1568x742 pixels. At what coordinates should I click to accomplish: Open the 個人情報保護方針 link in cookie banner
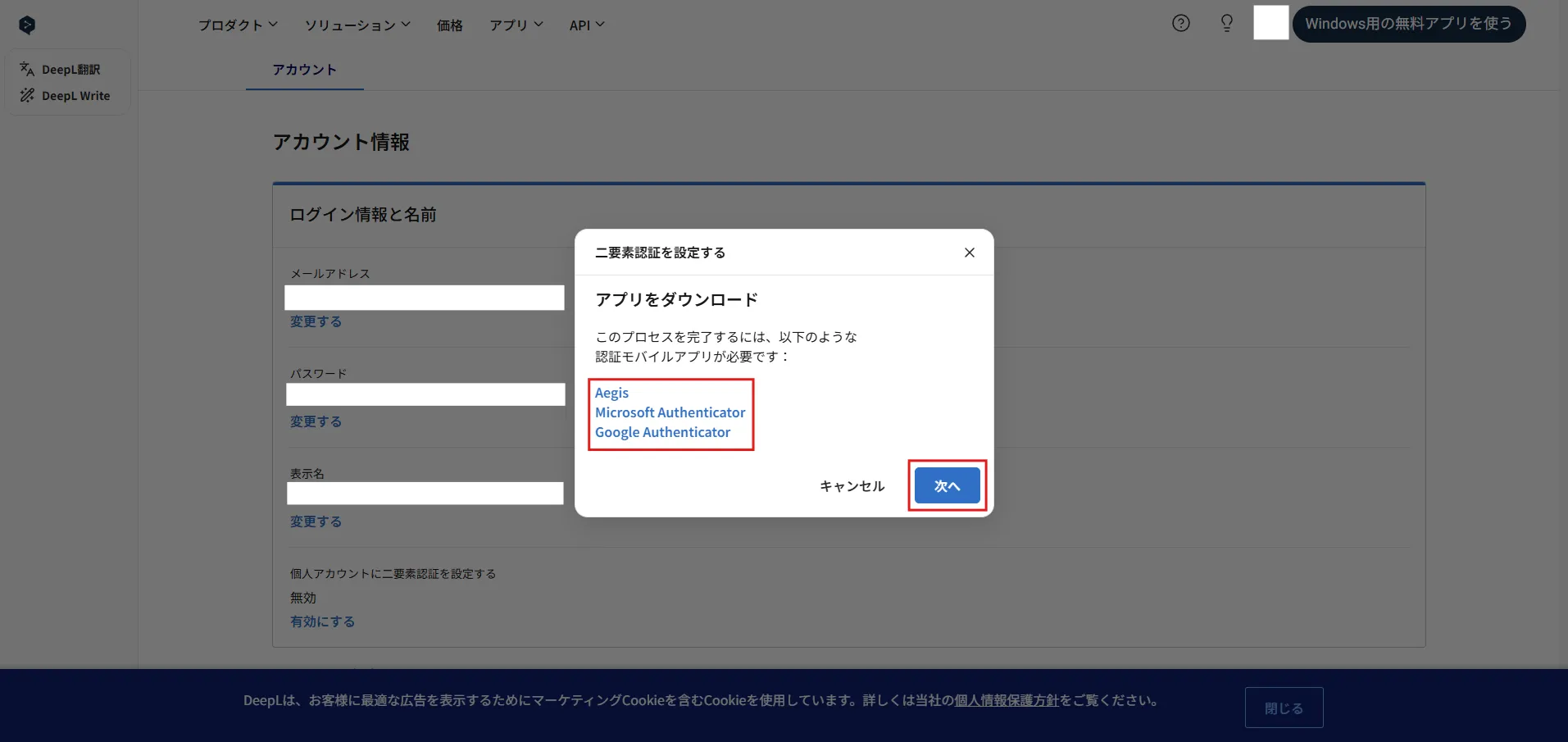coord(1007,700)
